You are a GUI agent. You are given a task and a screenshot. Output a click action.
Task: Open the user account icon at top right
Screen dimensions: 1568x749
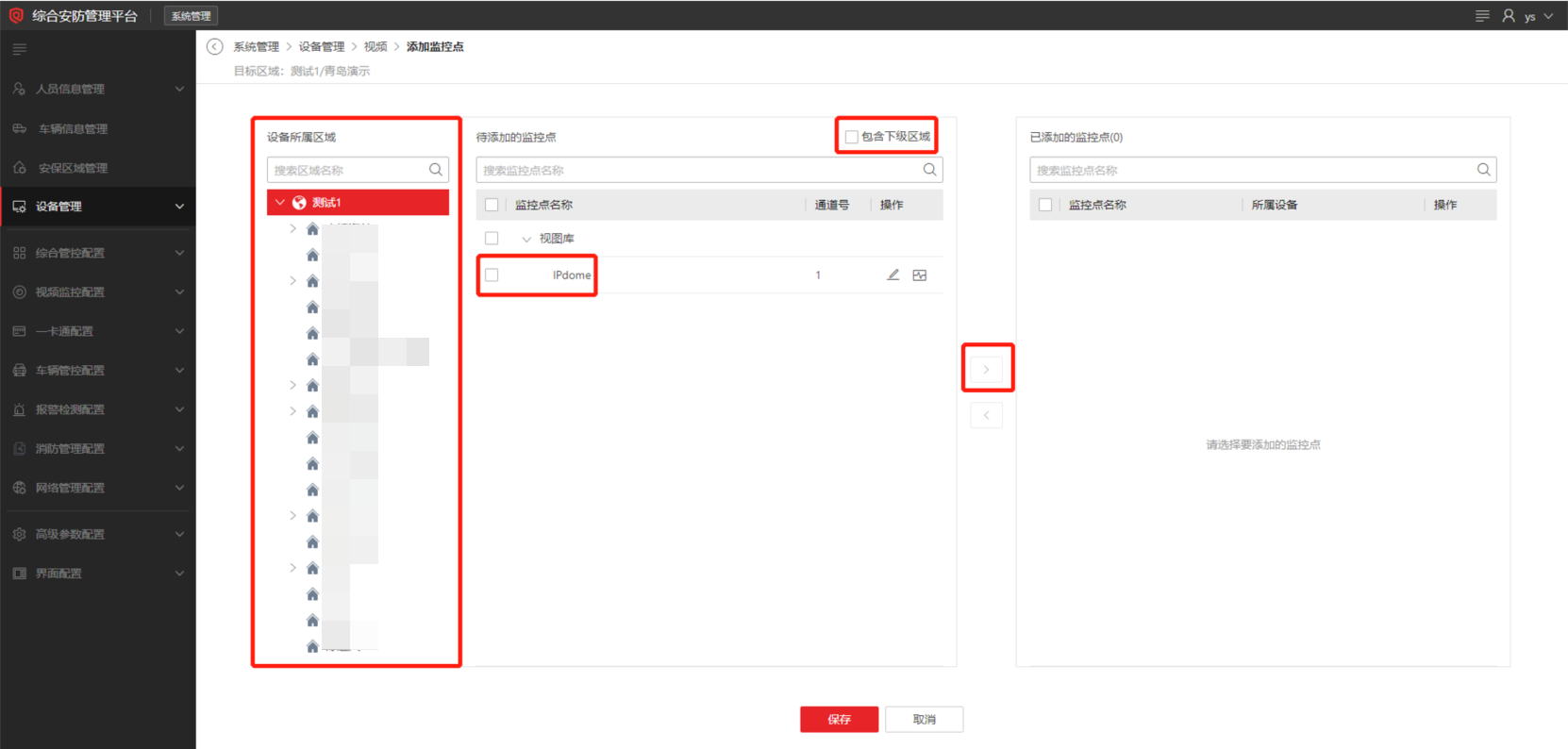click(1509, 16)
